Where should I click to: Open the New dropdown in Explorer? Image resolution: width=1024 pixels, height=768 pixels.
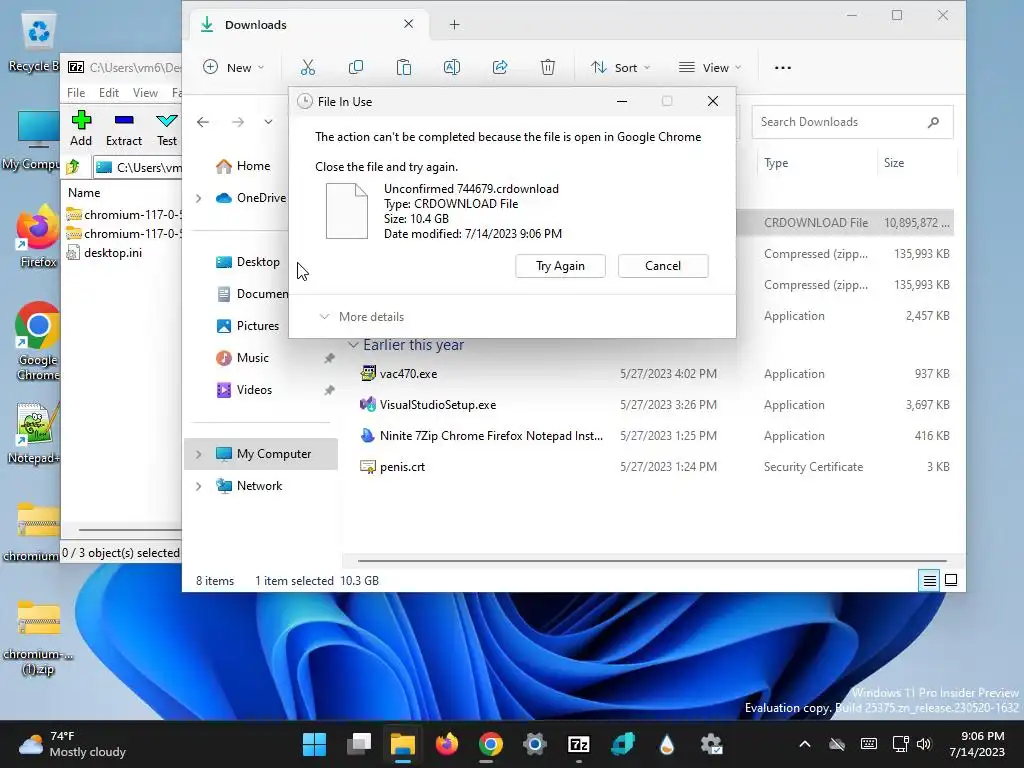pos(233,67)
